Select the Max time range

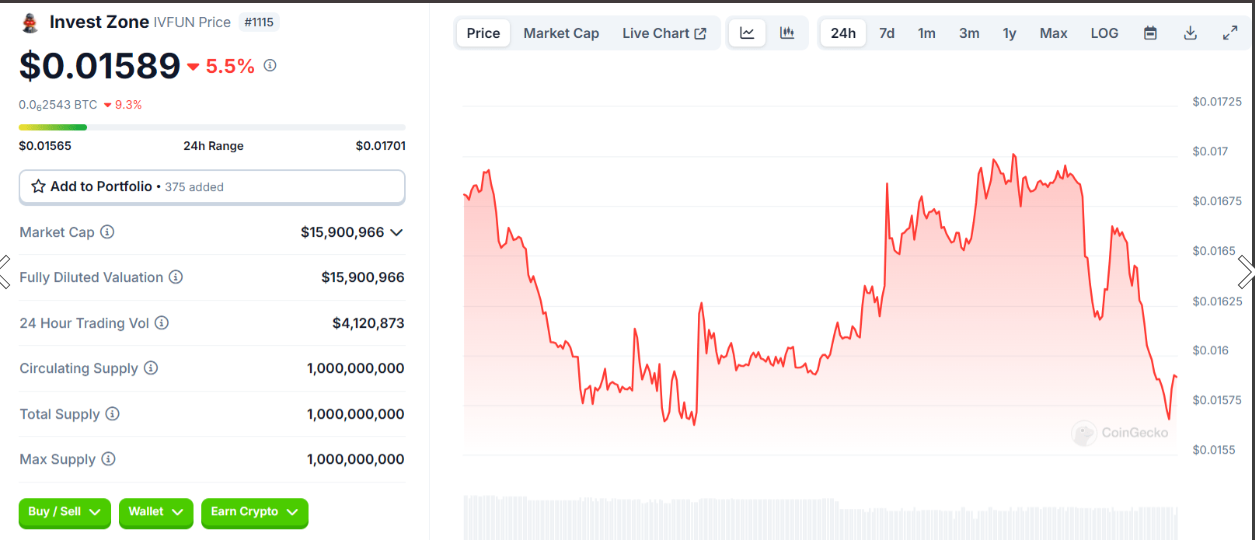coord(1053,33)
